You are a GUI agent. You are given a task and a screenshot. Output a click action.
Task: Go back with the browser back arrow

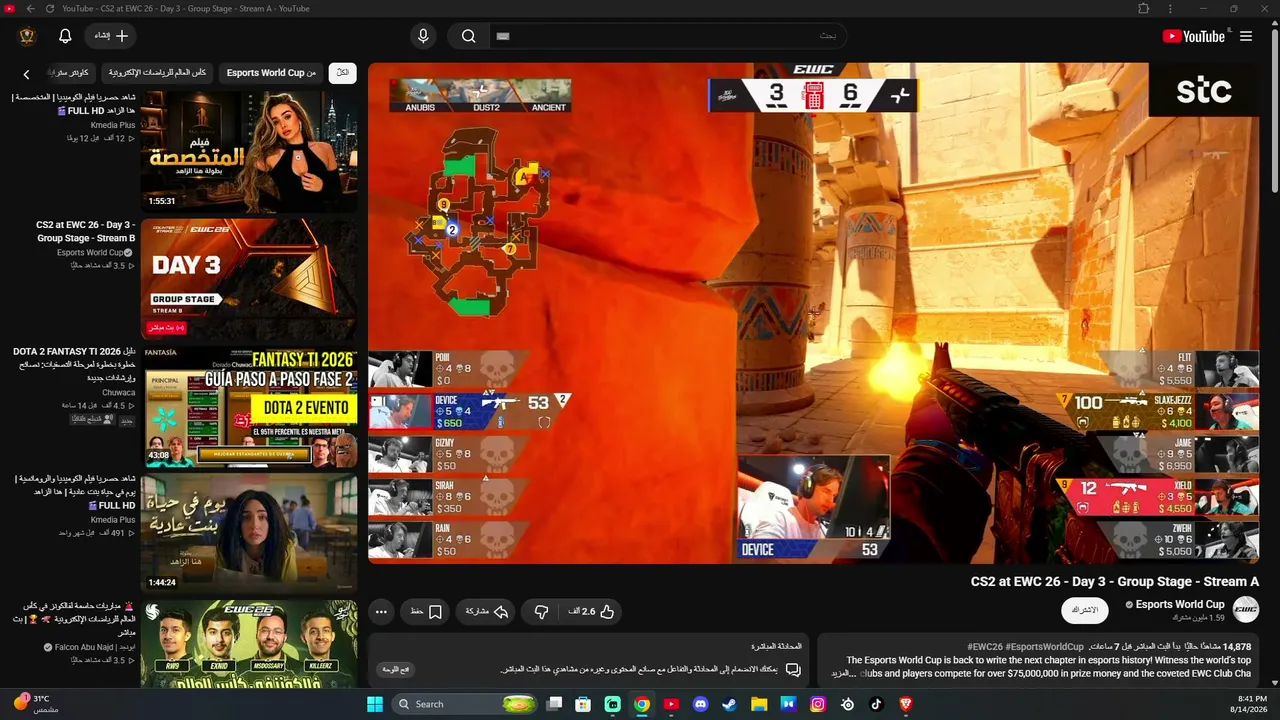click(30, 9)
